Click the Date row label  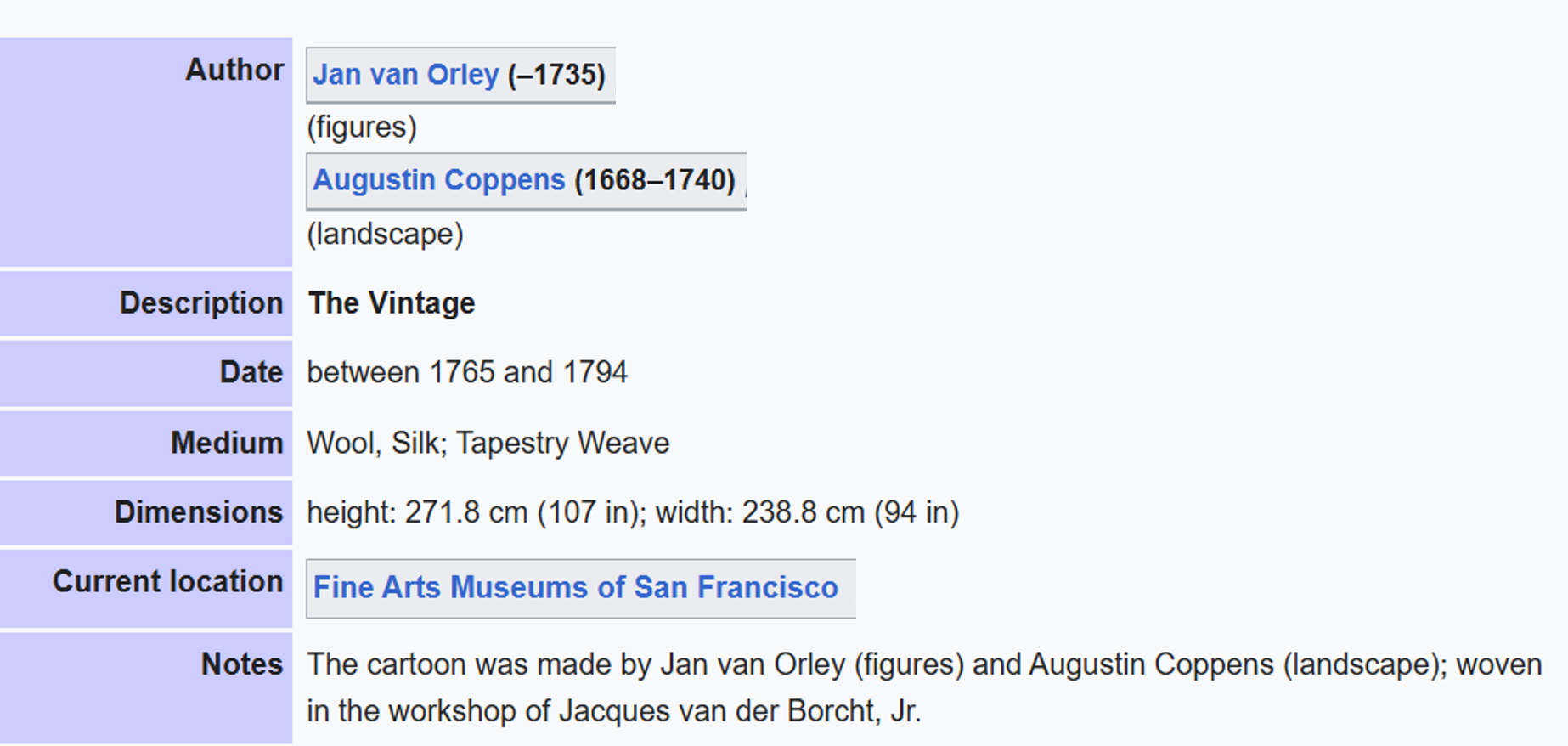click(251, 372)
